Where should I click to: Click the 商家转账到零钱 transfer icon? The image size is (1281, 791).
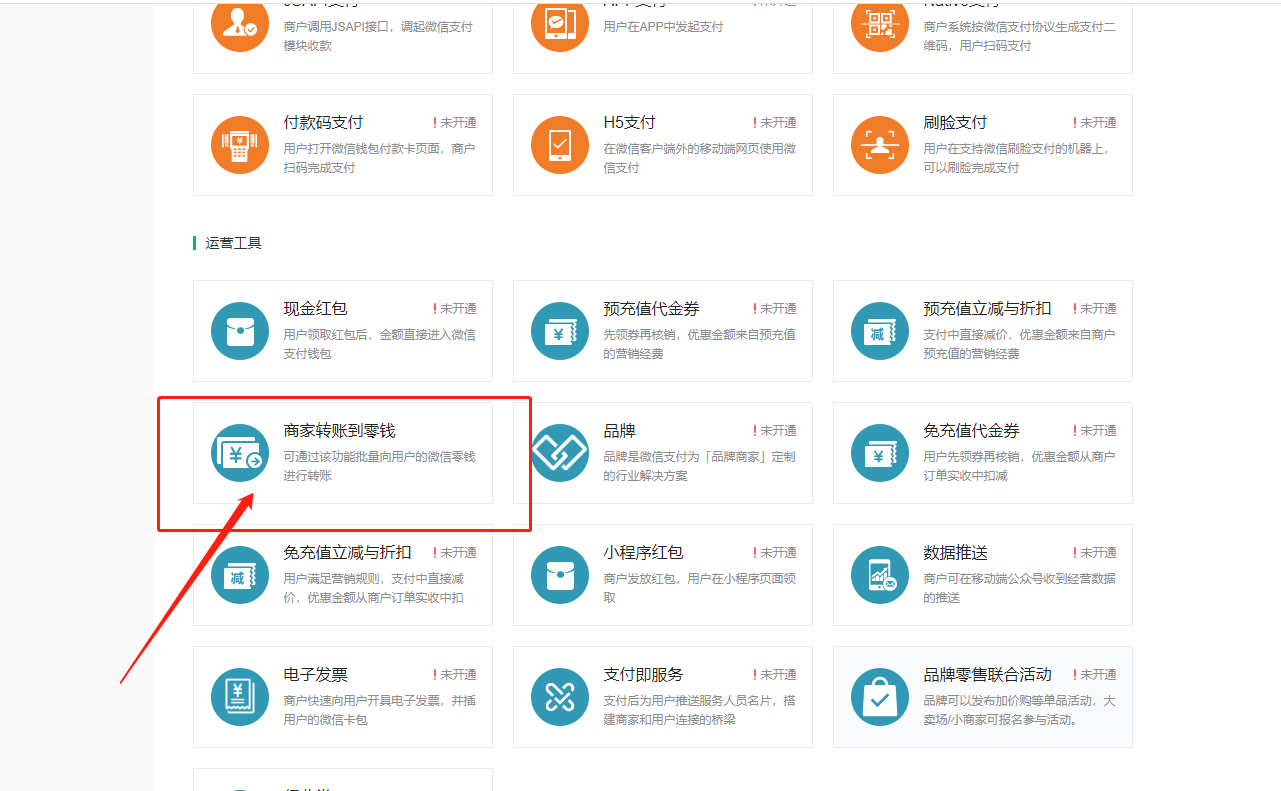pyautogui.click(x=240, y=453)
